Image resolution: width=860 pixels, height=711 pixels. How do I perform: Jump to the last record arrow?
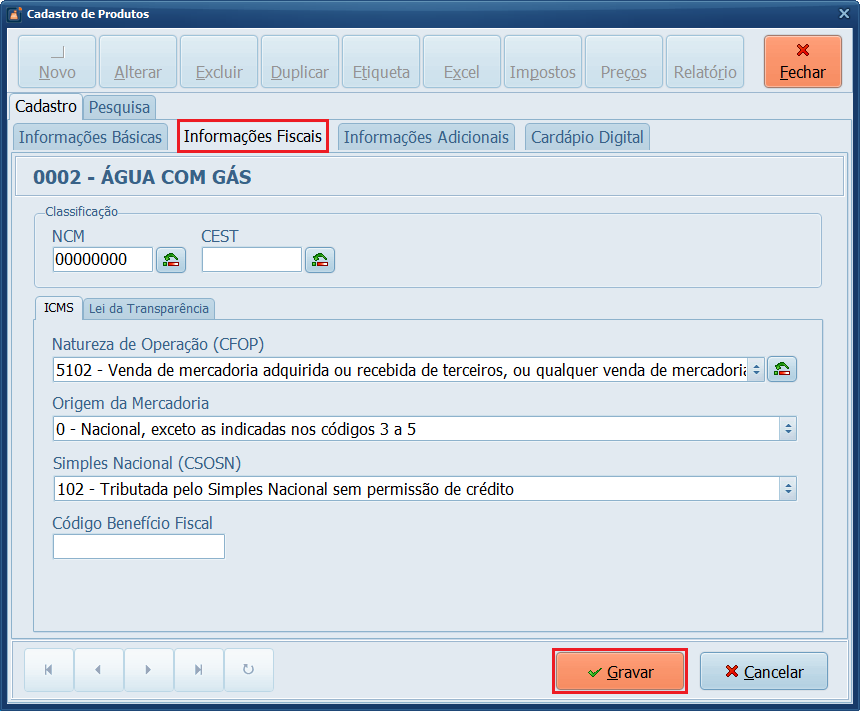(x=198, y=670)
